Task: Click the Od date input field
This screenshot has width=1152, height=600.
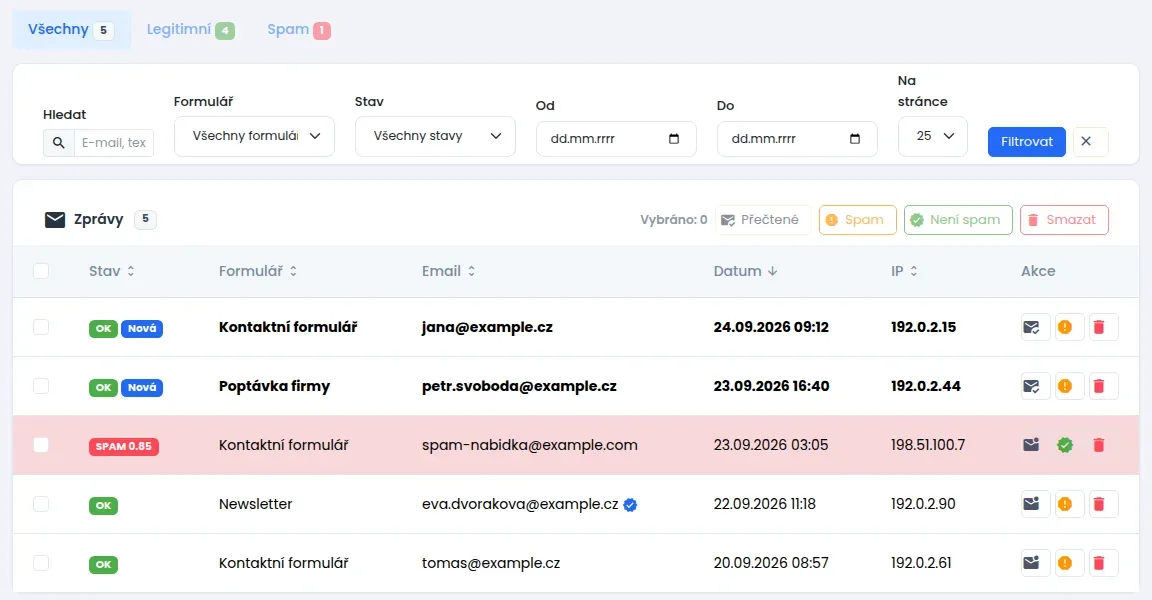Action: click(x=616, y=139)
